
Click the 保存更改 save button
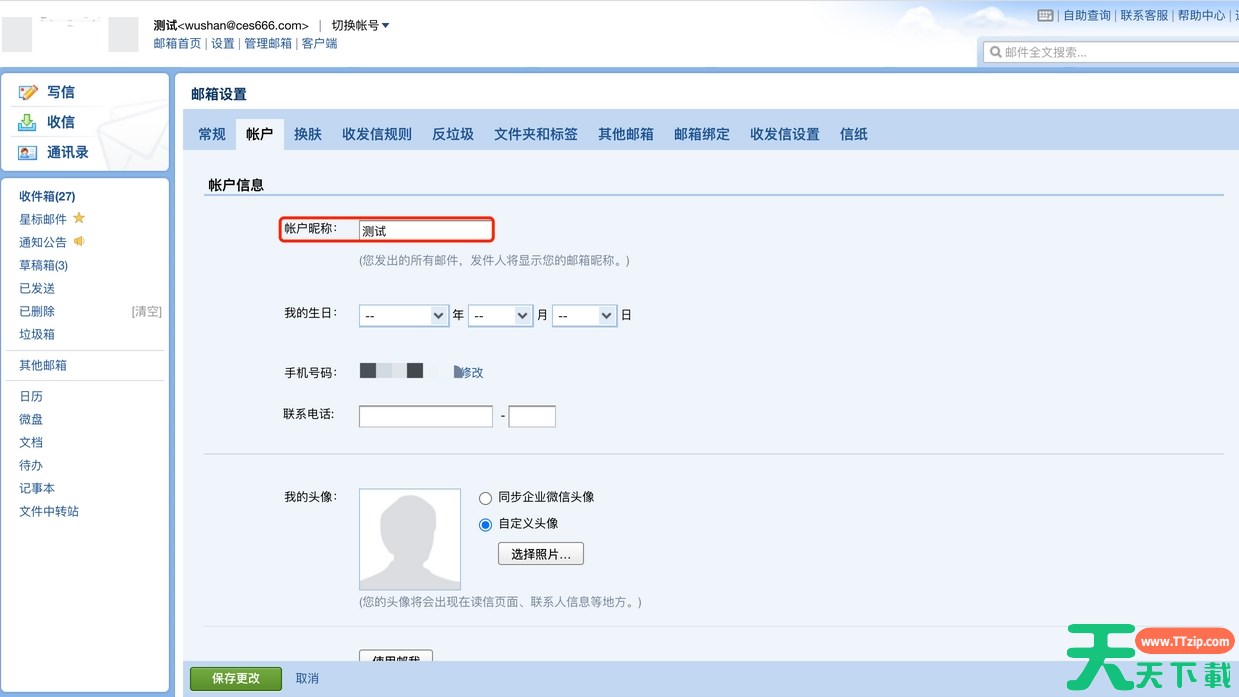[x=234, y=678]
